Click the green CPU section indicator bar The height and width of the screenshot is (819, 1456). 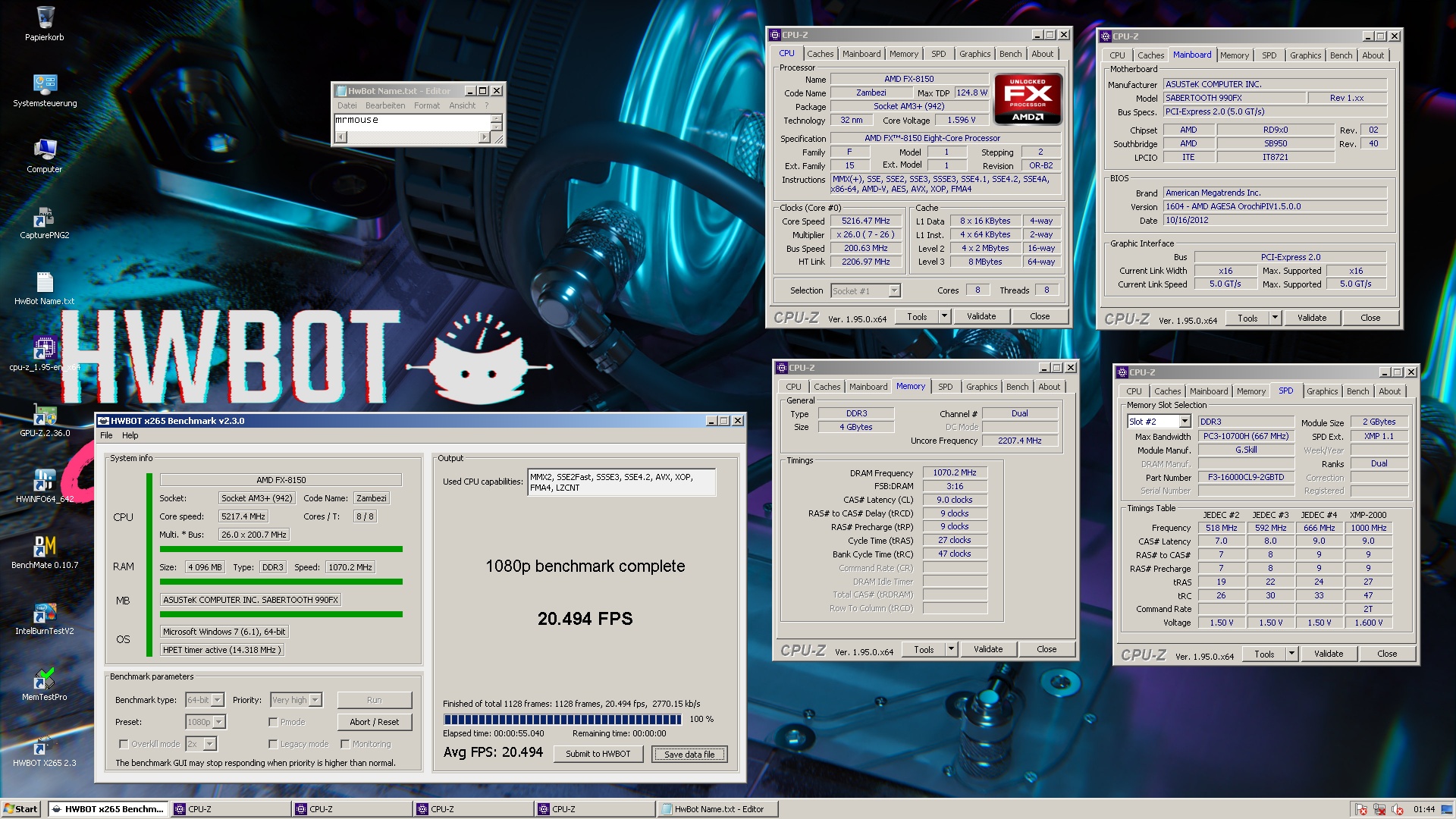click(x=149, y=564)
